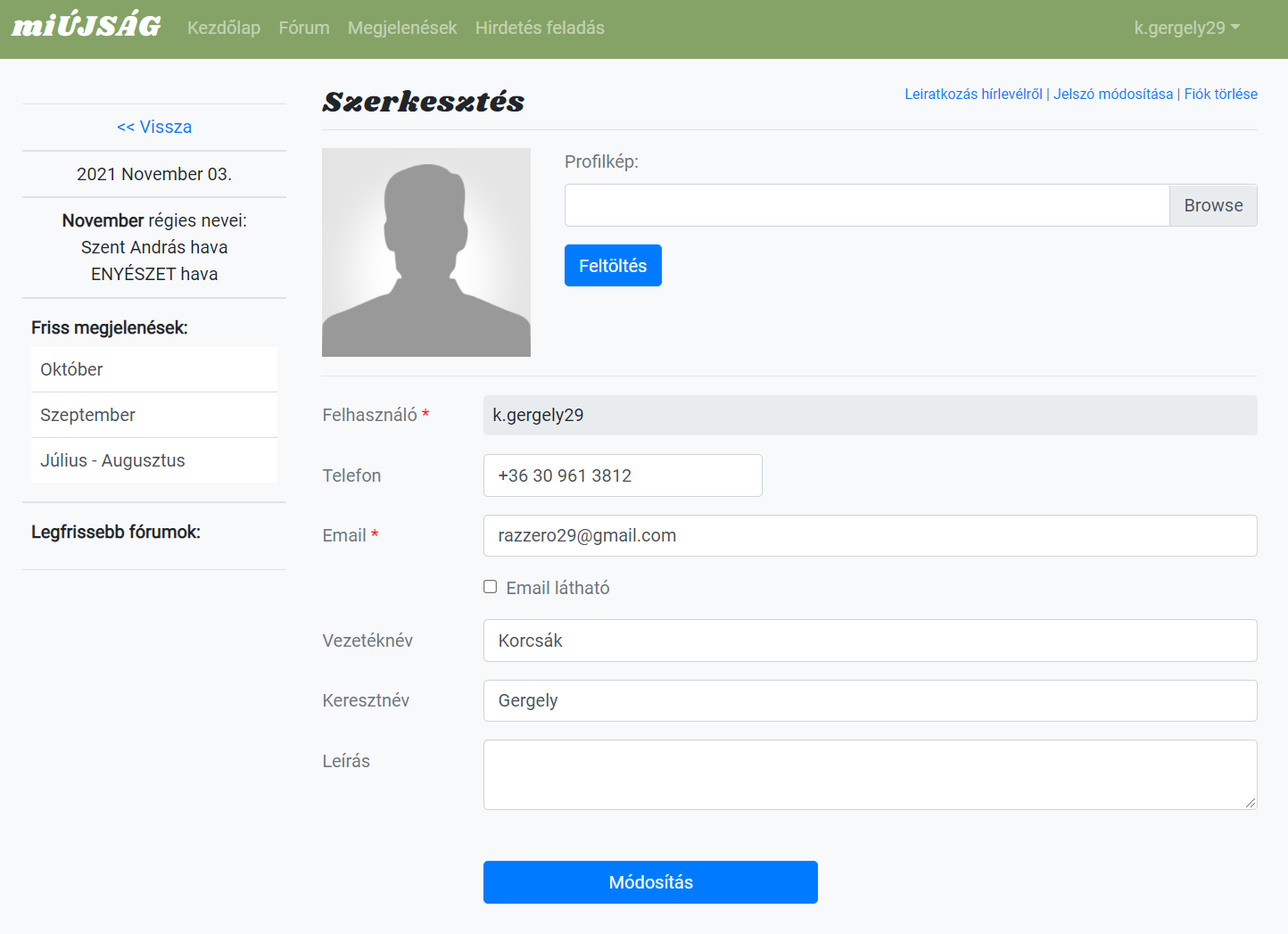Focus the Vezetéknév input field

(871, 641)
